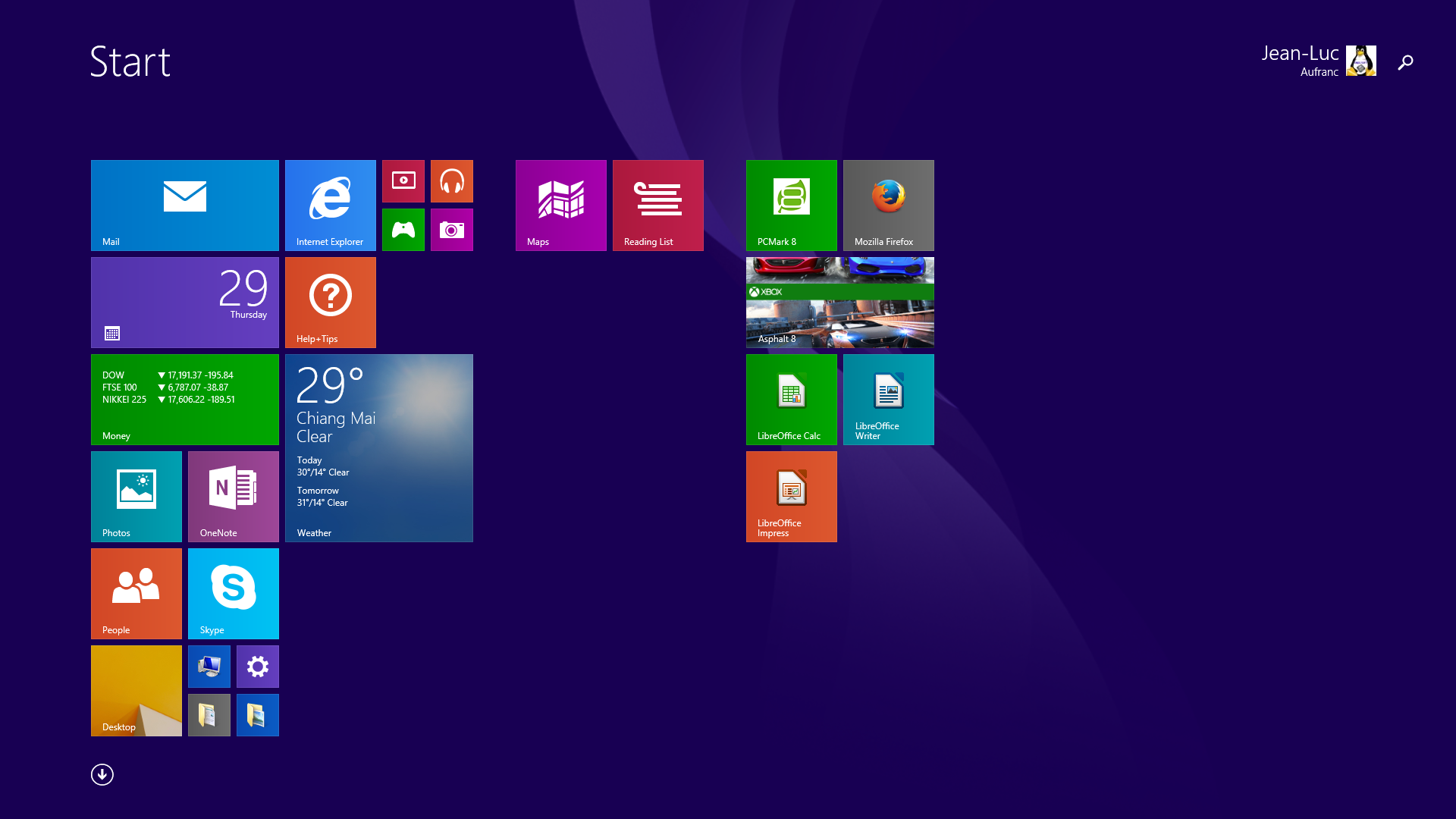Open the Calendar tile showing Thursday 29
Viewport: 1456px width, 819px height.
[x=185, y=303]
